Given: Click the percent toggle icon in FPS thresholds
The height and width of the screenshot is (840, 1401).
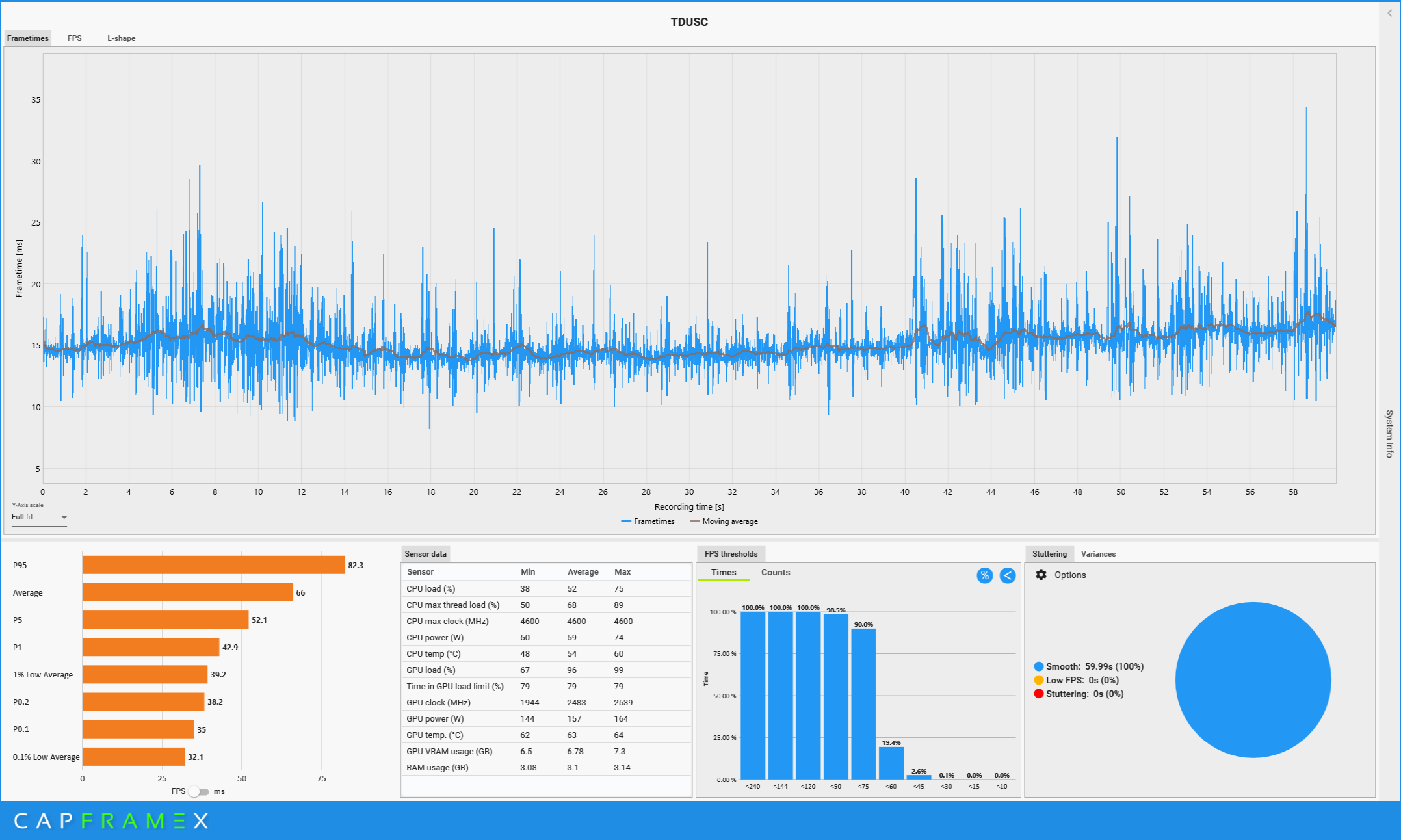Looking at the screenshot, I should [984, 575].
